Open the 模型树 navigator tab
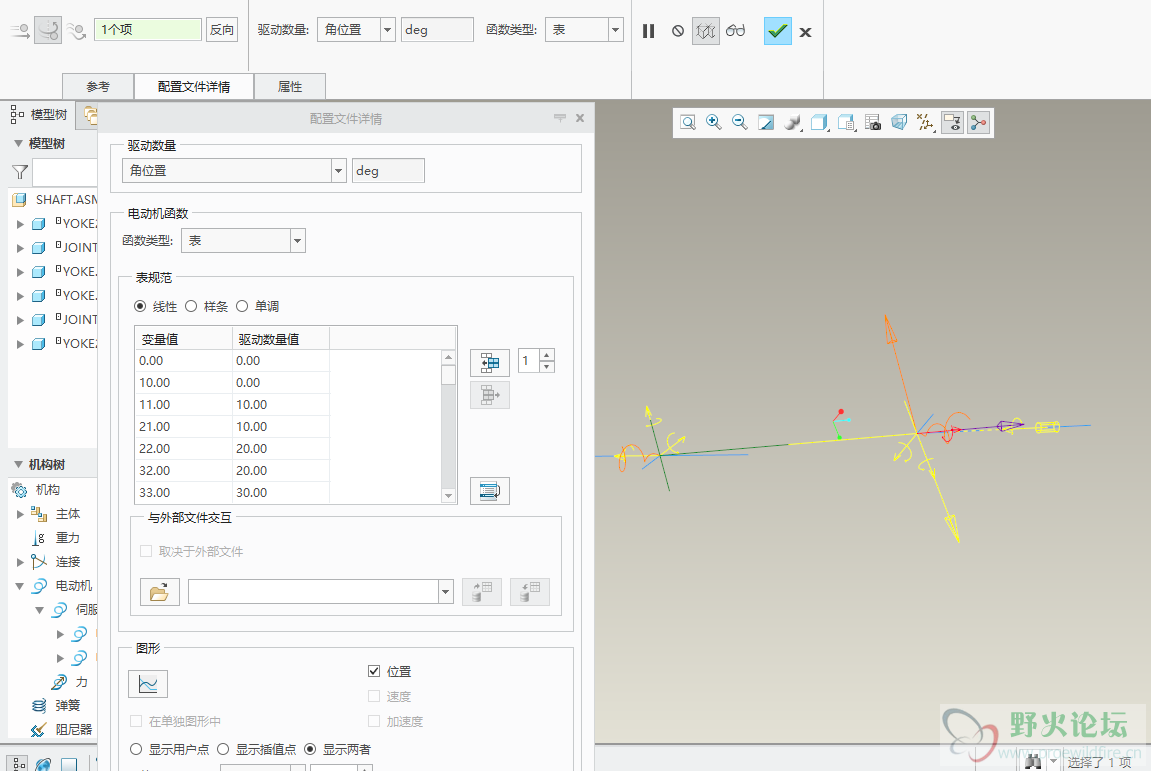 (x=40, y=115)
